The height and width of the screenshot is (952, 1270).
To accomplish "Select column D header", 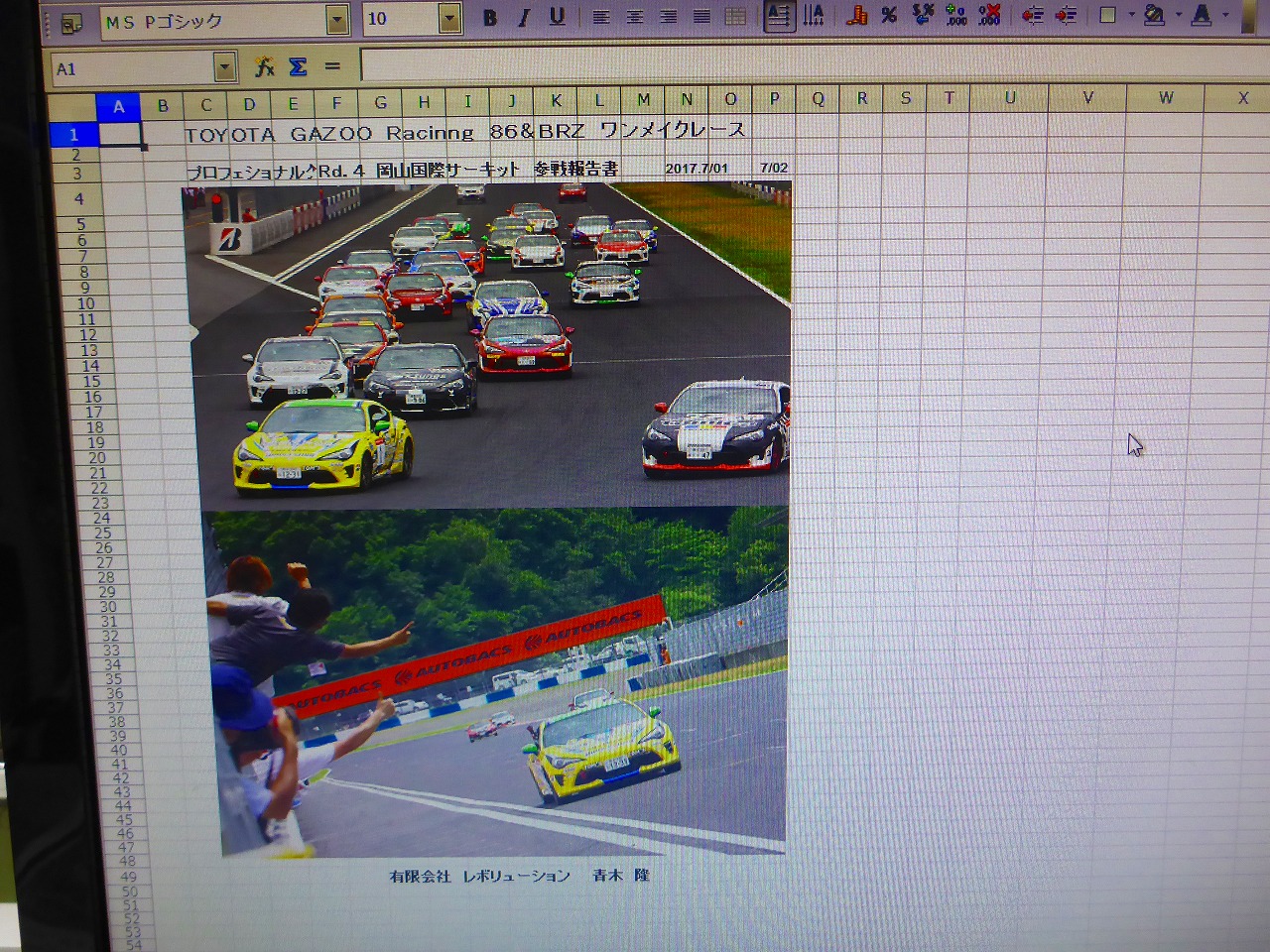I will 249,104.
